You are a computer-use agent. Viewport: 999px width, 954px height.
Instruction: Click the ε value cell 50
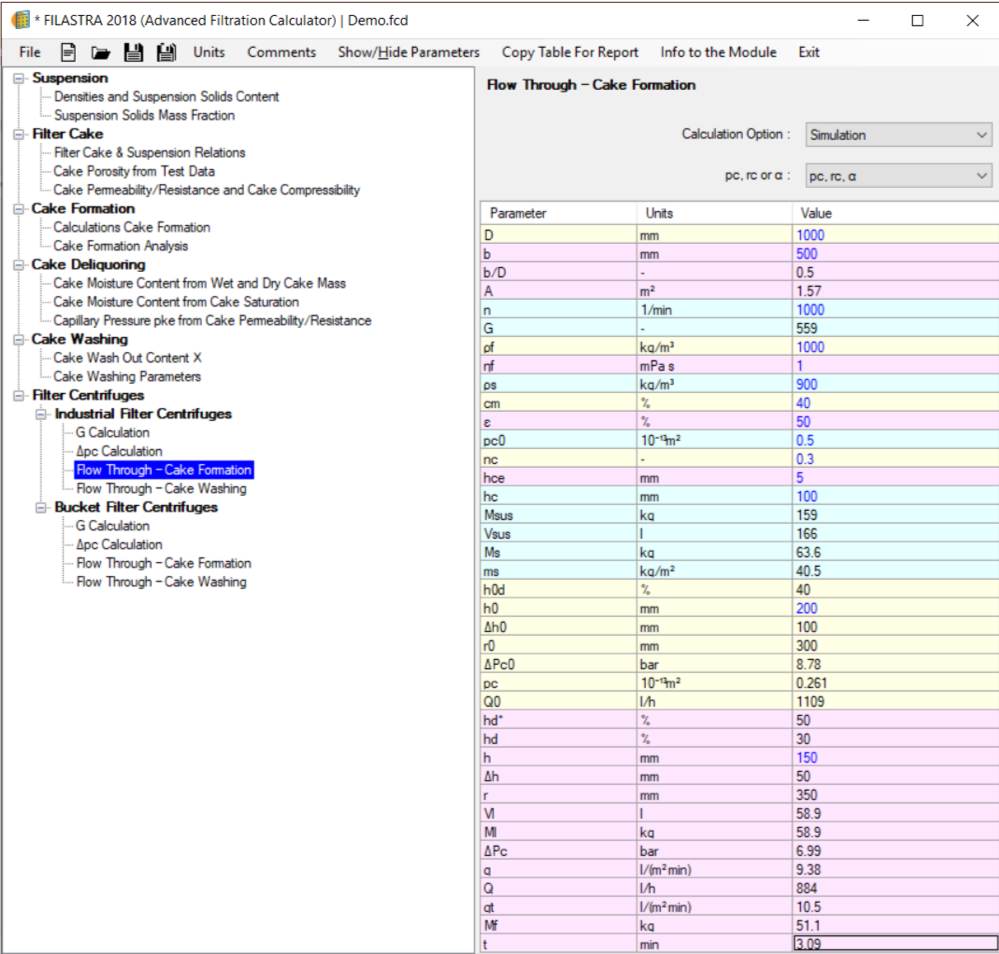[896, 422]
